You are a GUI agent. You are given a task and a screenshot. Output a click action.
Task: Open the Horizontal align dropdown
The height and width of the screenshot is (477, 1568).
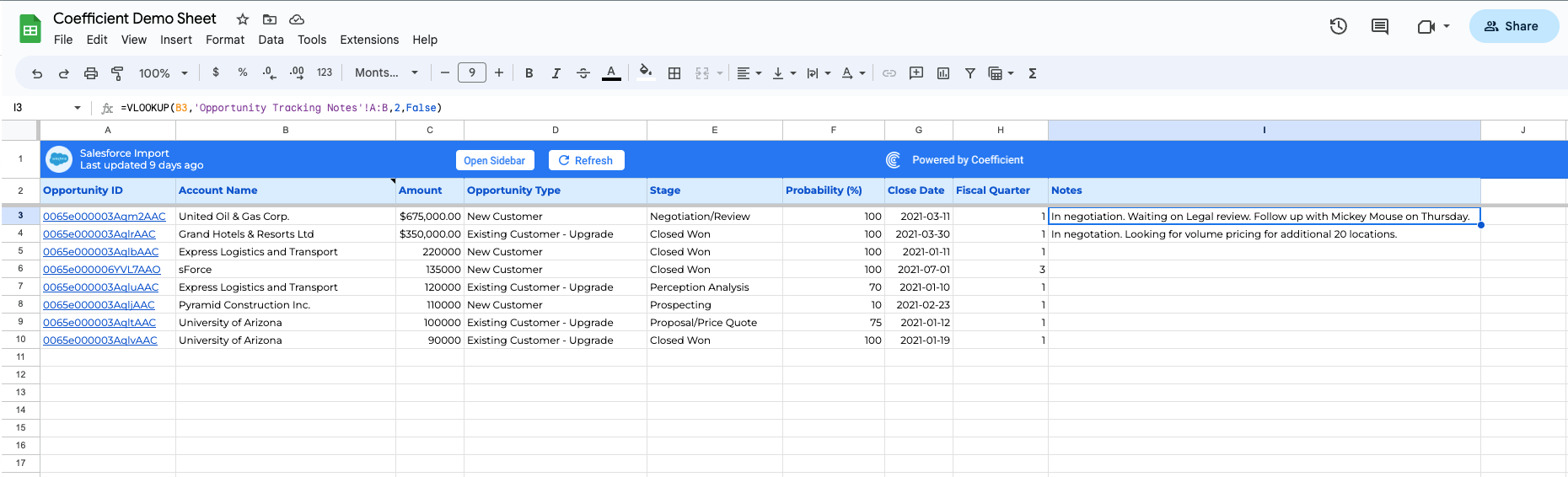tap(749, 73)
